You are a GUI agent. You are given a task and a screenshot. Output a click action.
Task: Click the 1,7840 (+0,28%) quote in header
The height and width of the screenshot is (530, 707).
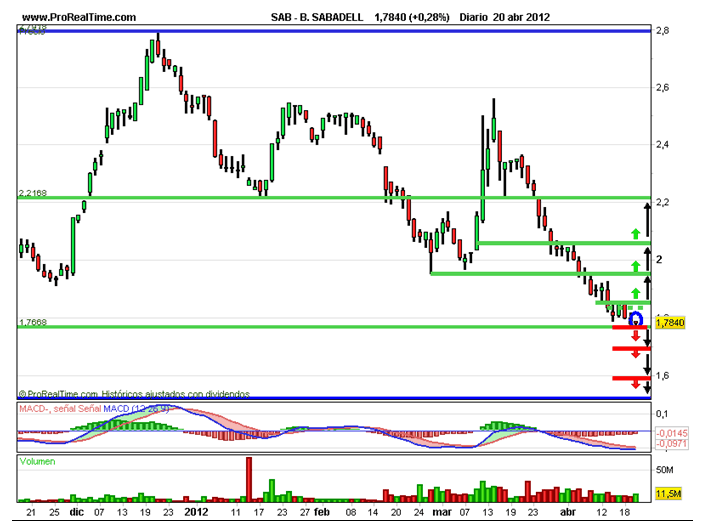[x=412, y=18]
